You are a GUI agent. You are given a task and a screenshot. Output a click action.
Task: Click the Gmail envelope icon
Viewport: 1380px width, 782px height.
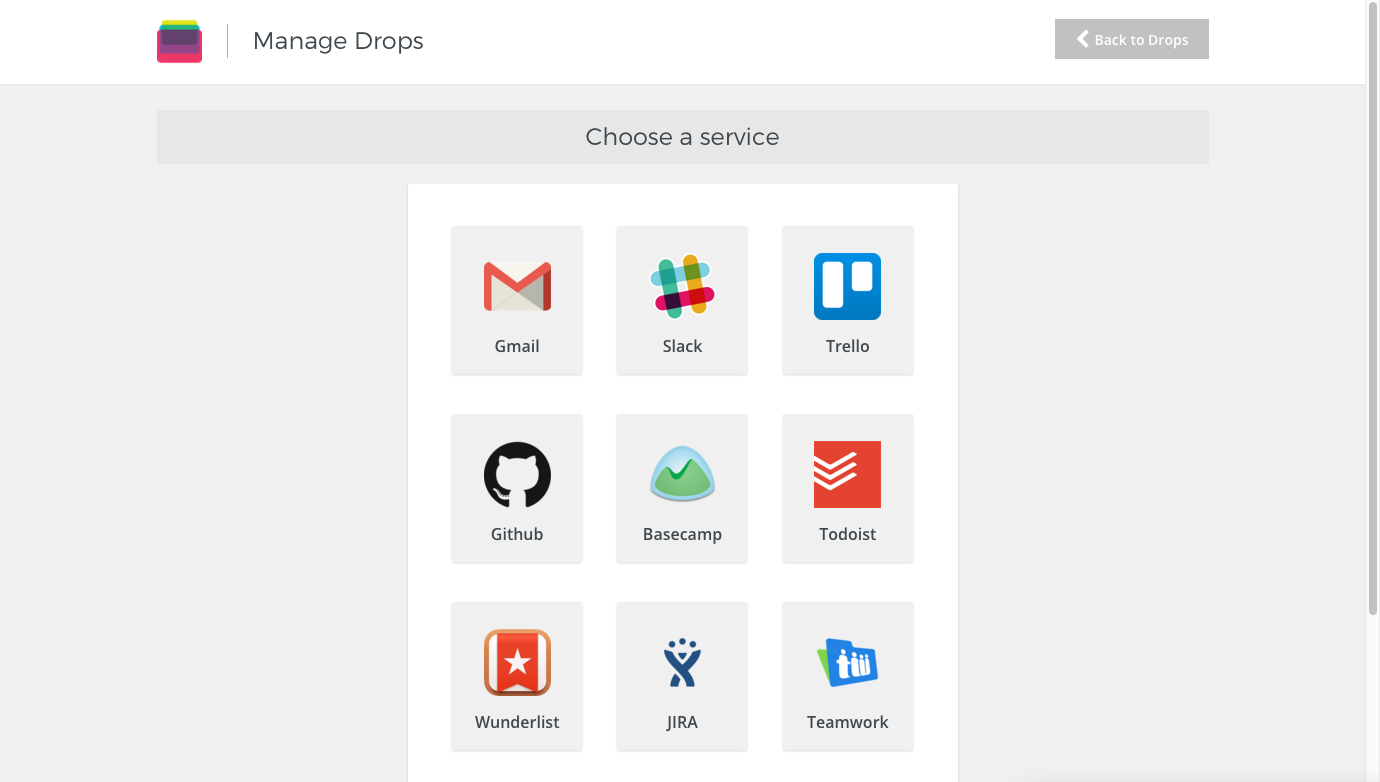coord(517,286)
